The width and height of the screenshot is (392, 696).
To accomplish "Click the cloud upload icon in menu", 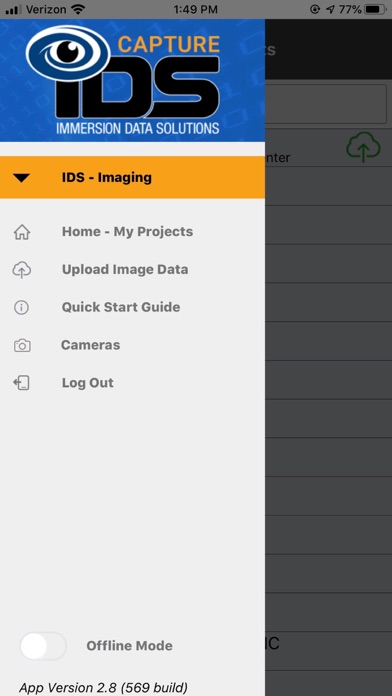I will [x=22, y=270].
